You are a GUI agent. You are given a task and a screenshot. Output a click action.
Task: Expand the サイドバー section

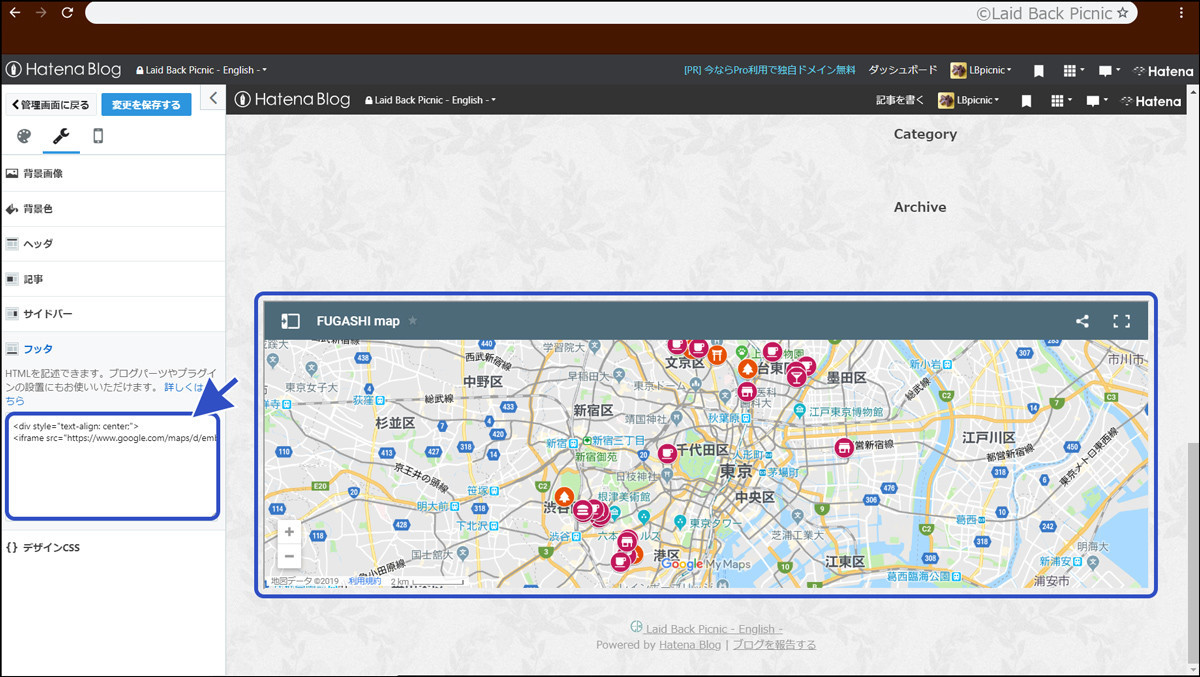tap(112, 313)
